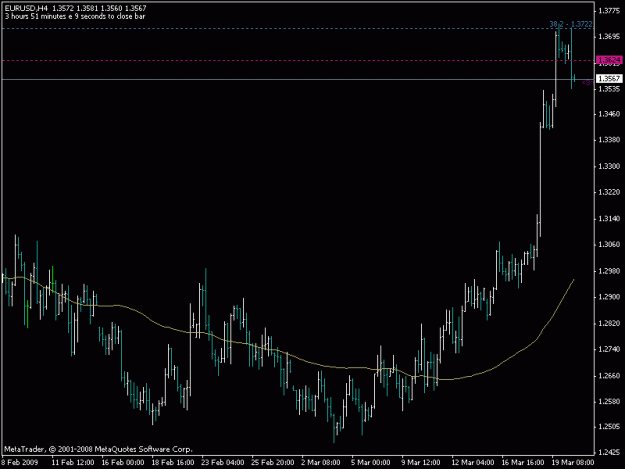Click the '25 Feb 20:00' time axis label
625x469 pixels.
[x=273, y=462]
